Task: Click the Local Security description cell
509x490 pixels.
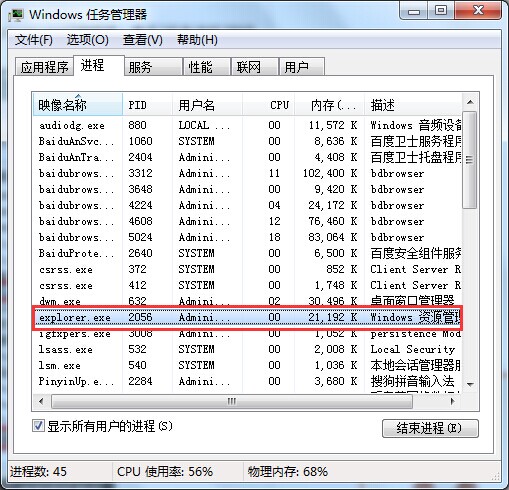Action: [x=413, y=349]
